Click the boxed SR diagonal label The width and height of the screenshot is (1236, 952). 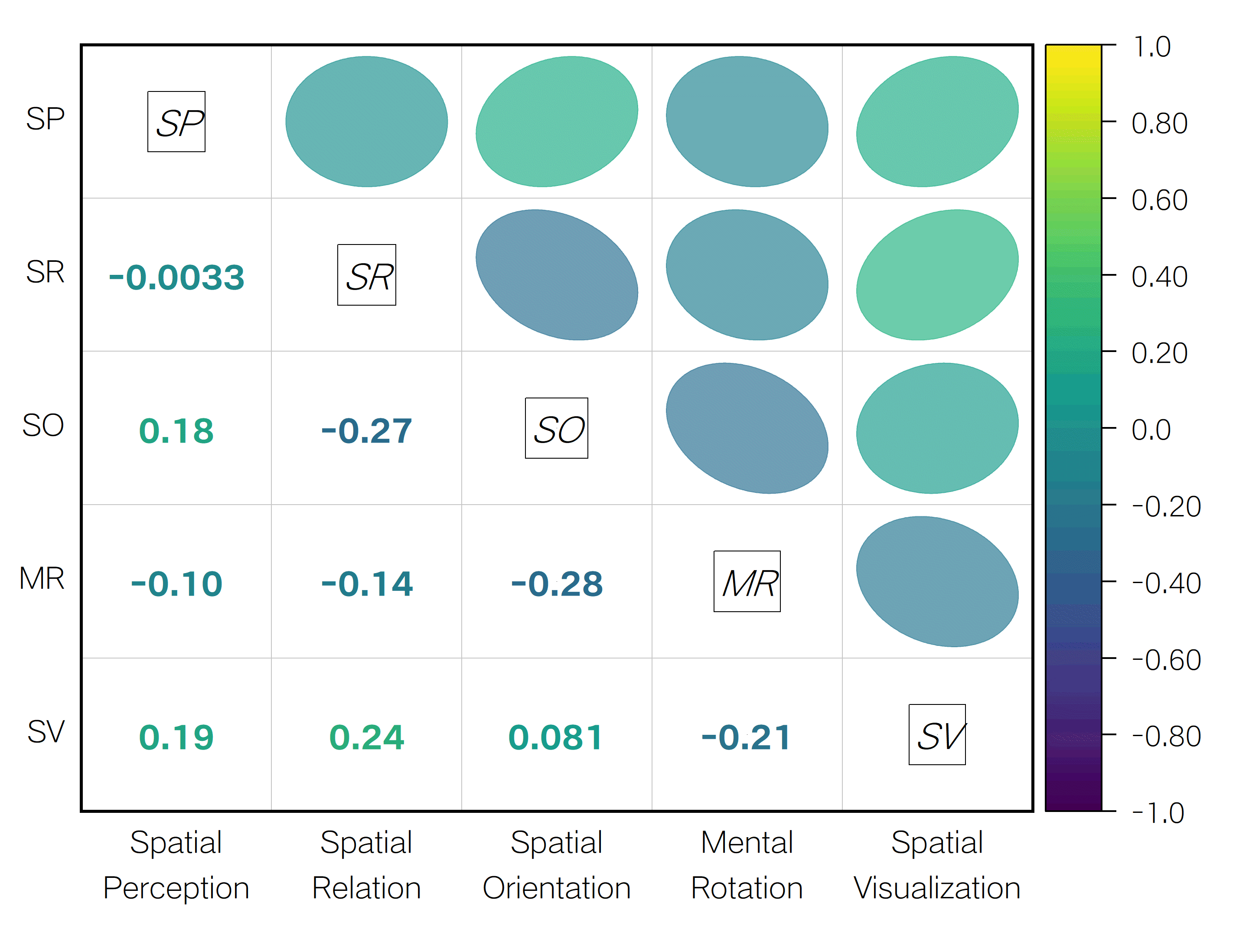tap(367, 275)
